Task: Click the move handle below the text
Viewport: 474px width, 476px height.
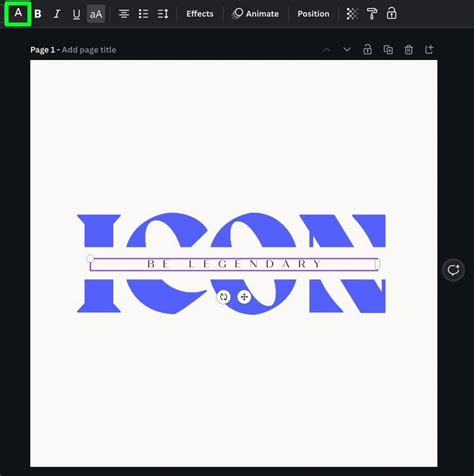Action: tap(244, 297)
